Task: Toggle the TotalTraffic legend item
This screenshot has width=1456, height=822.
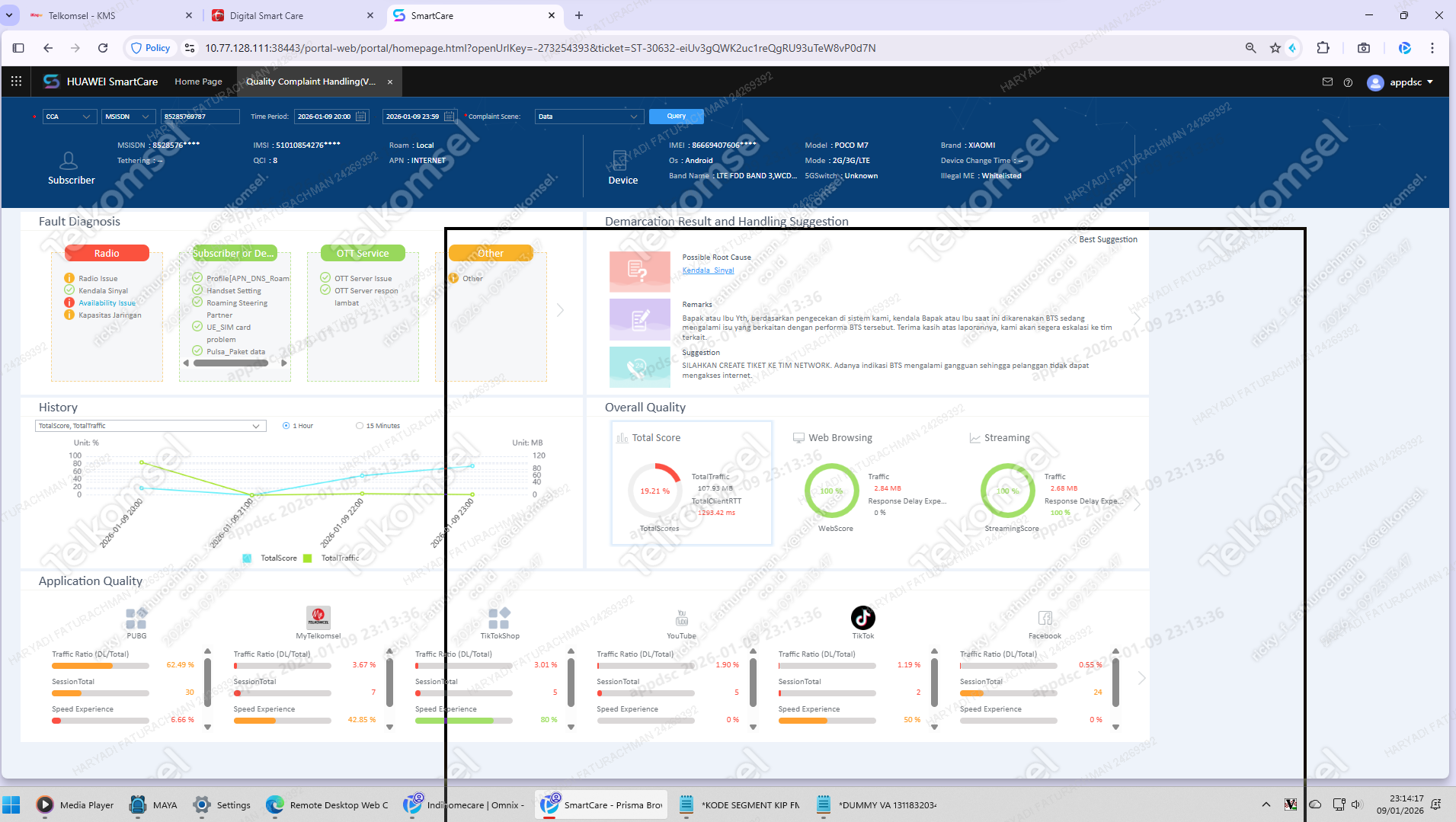Action: tap(331, 558)
